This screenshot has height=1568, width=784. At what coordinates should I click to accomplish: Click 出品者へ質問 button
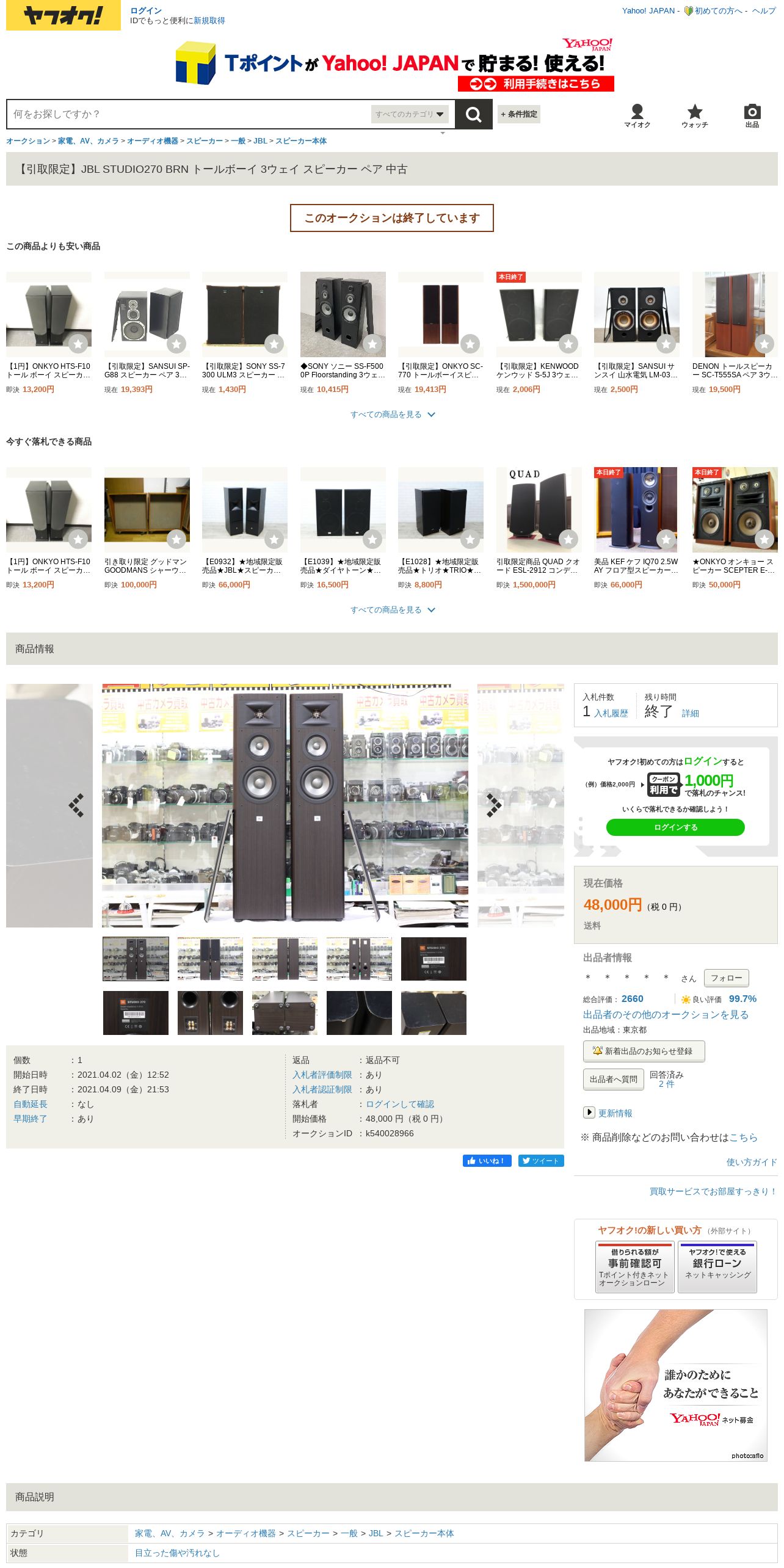[613, 1080]
